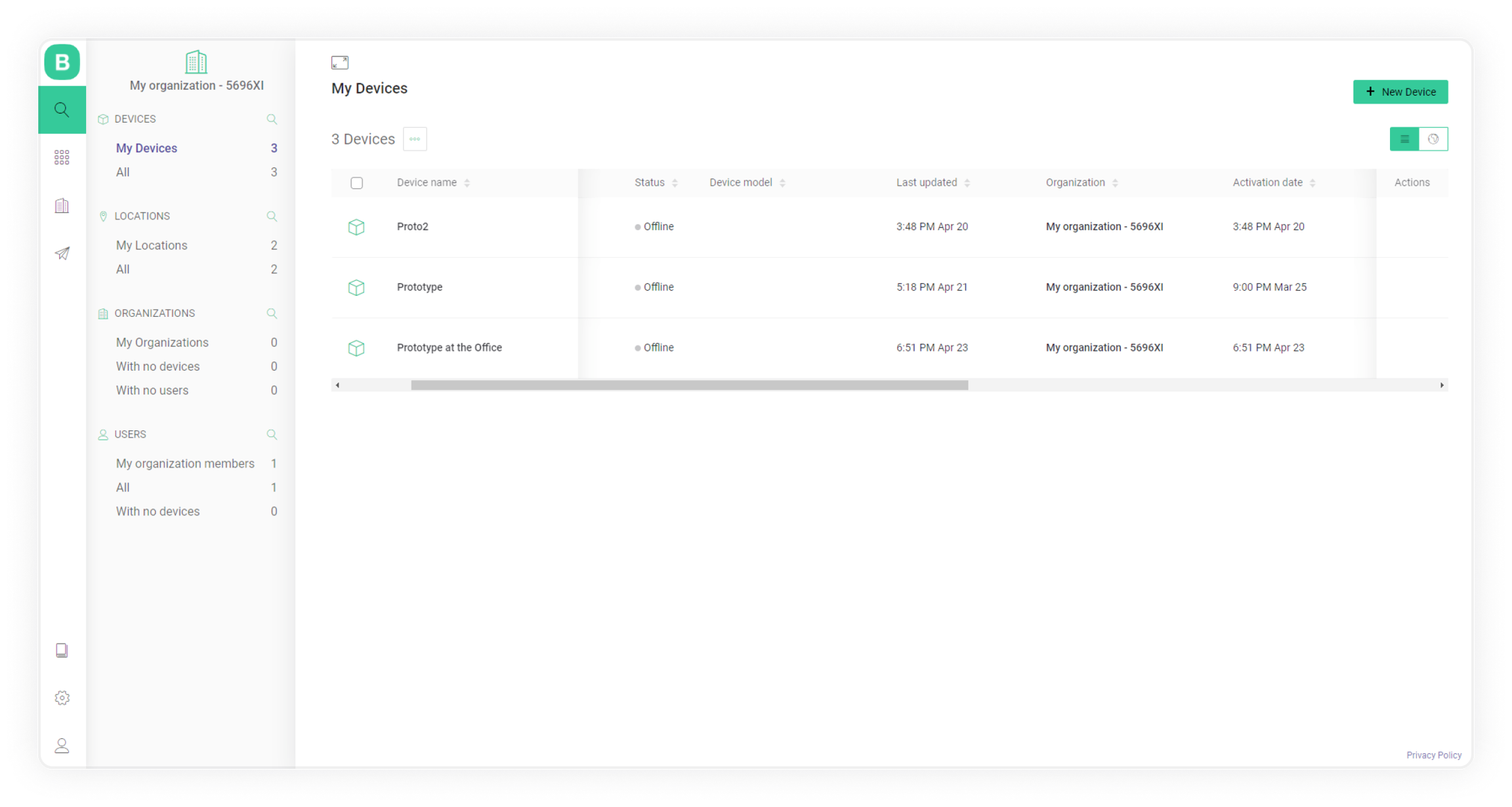The image size is (1512, 807).
Task: Sort by Device name column arrows
Action: [x=467, y=183]
